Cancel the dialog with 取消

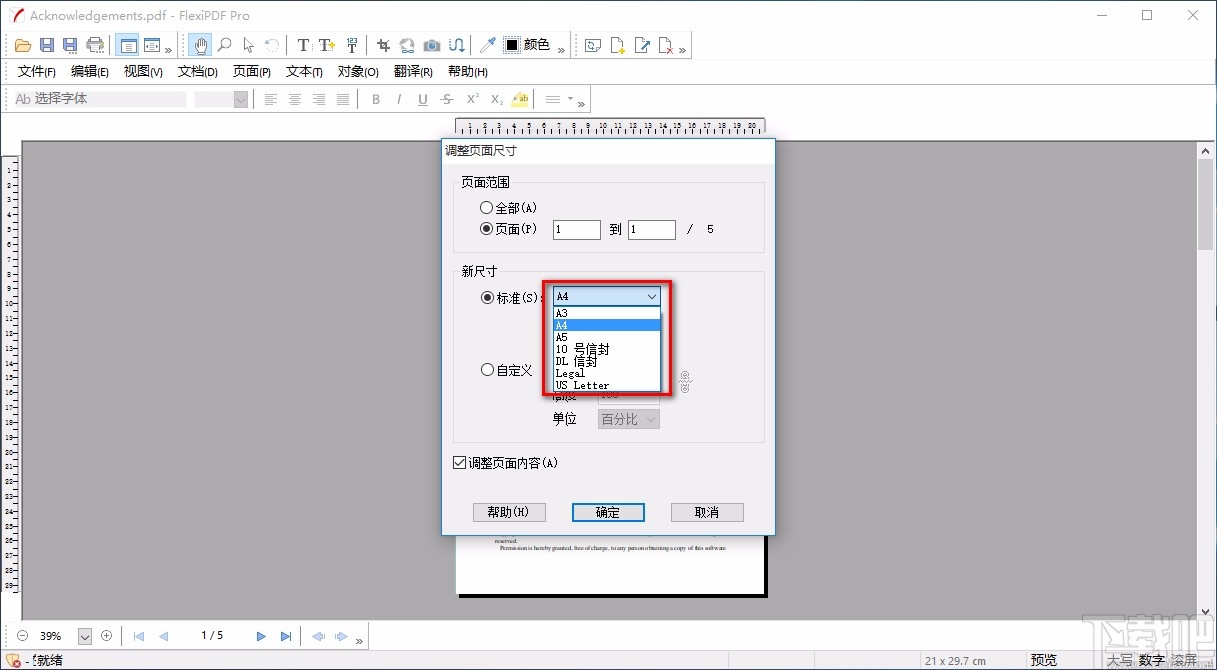point(707,512)
